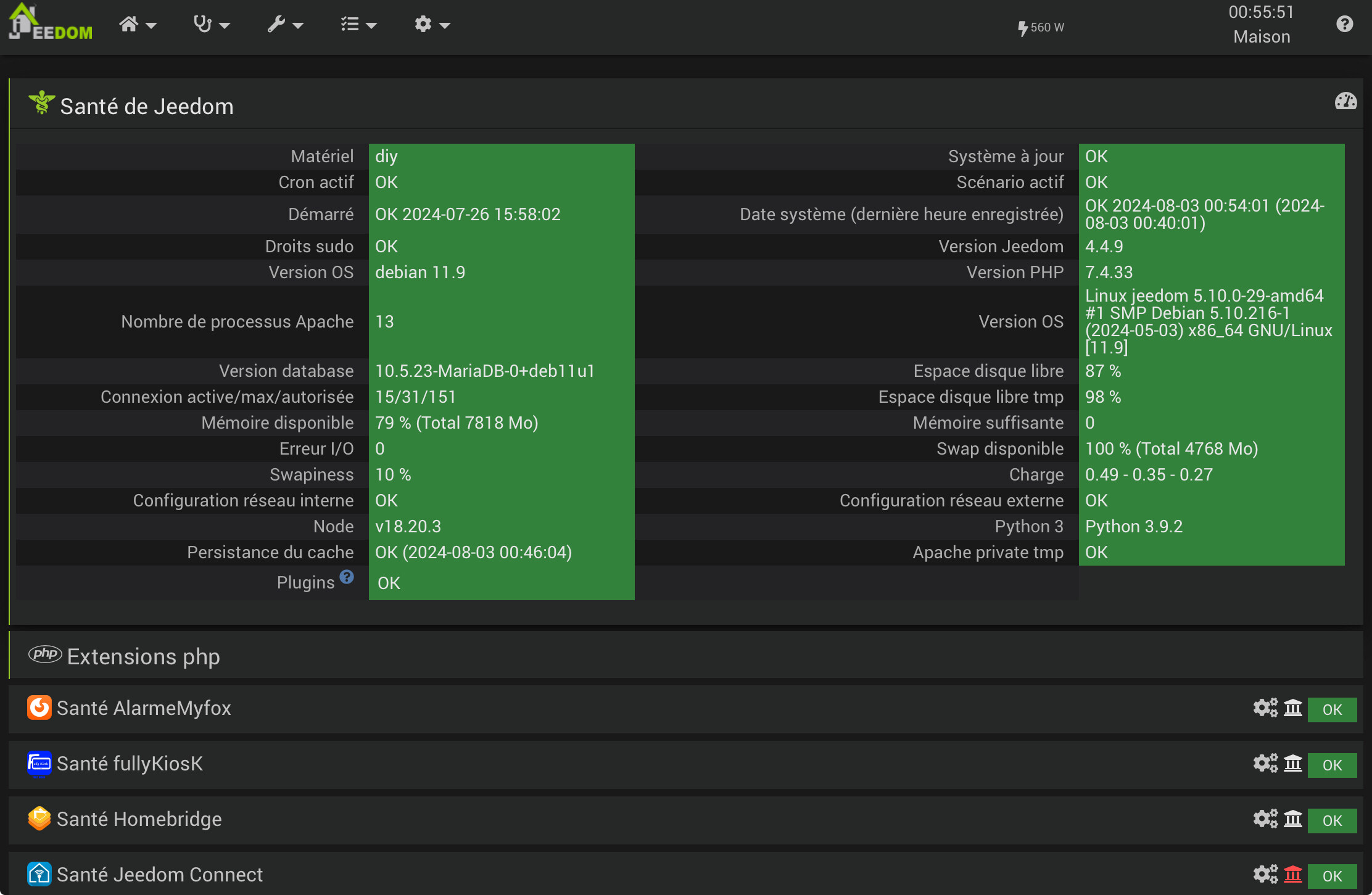Viewport: 1372px width, 895px height.
Task: Click the benchmark gauge icon in Santé header
Action: tap(1345, 101)
